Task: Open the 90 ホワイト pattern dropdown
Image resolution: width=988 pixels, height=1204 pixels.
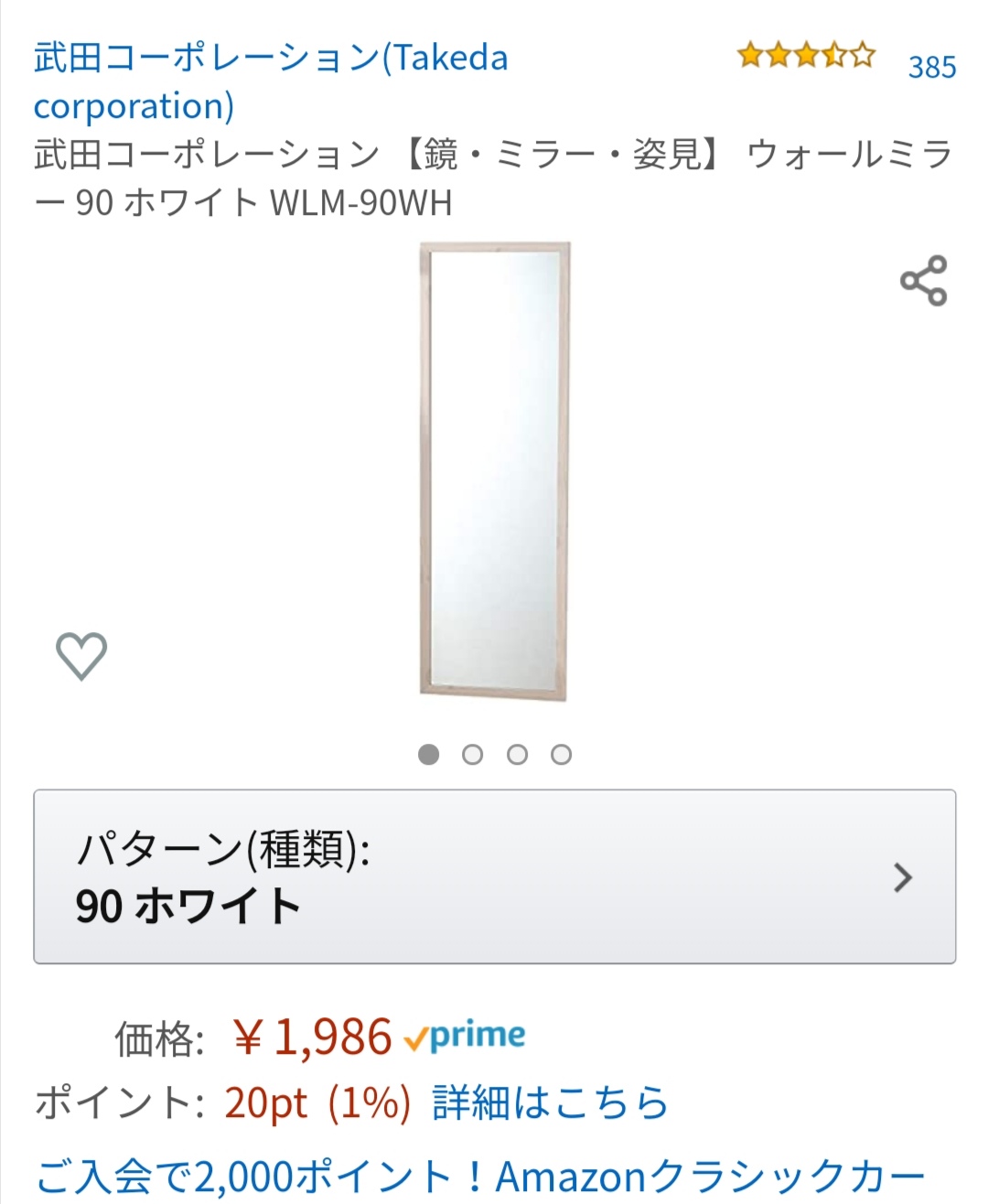Action: (x=189, y=907)
